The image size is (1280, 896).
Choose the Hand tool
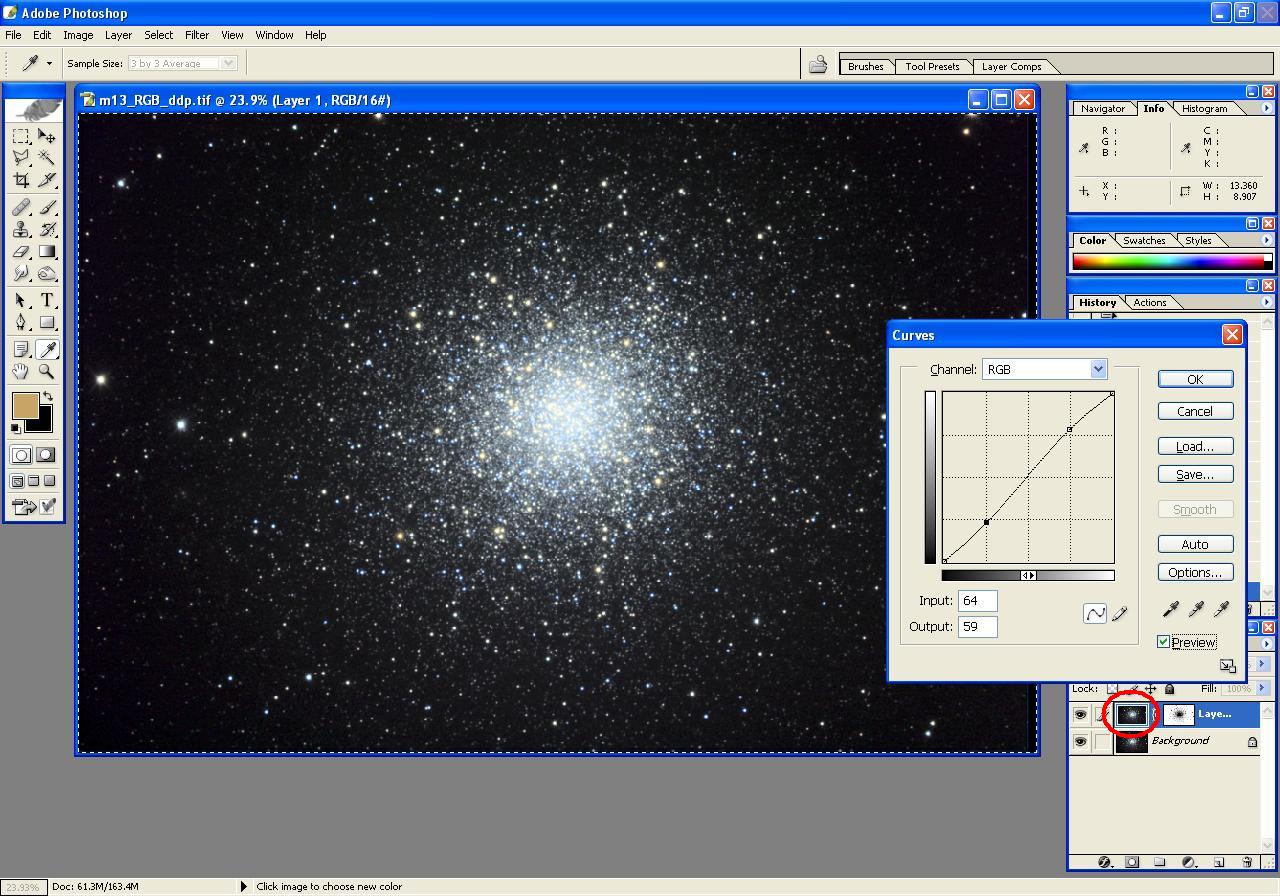(x=21, y=372)
